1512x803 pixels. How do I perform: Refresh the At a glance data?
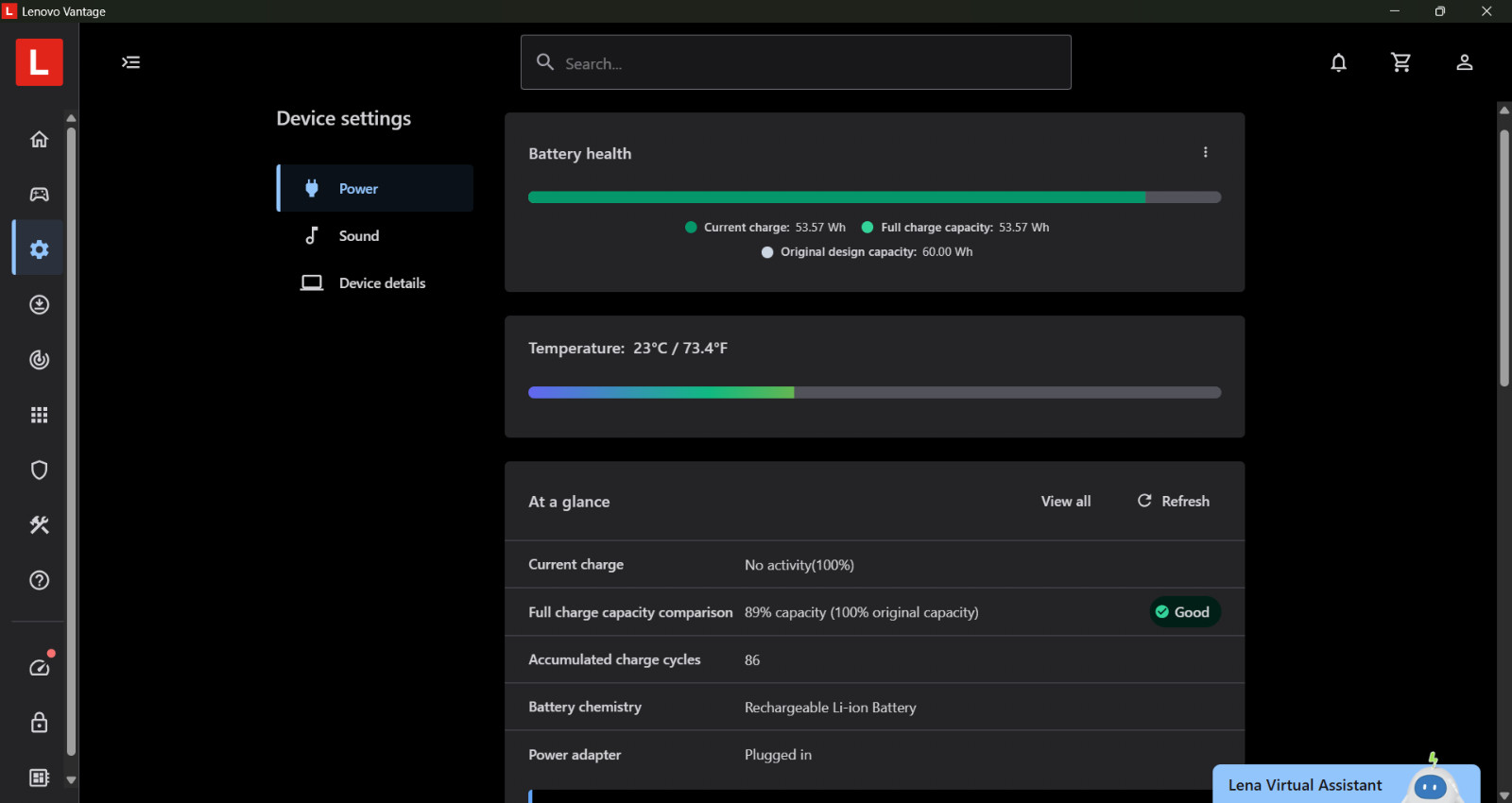1173,502
